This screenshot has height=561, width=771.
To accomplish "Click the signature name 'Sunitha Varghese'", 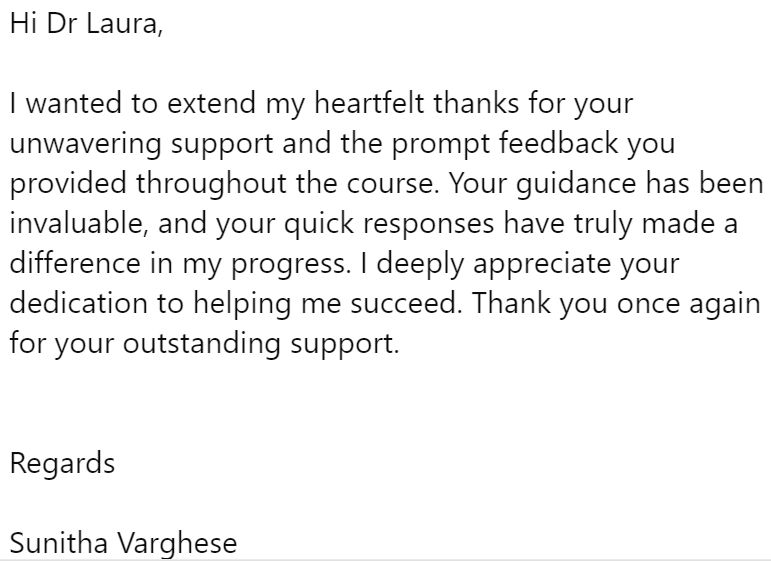I will 123,543.
